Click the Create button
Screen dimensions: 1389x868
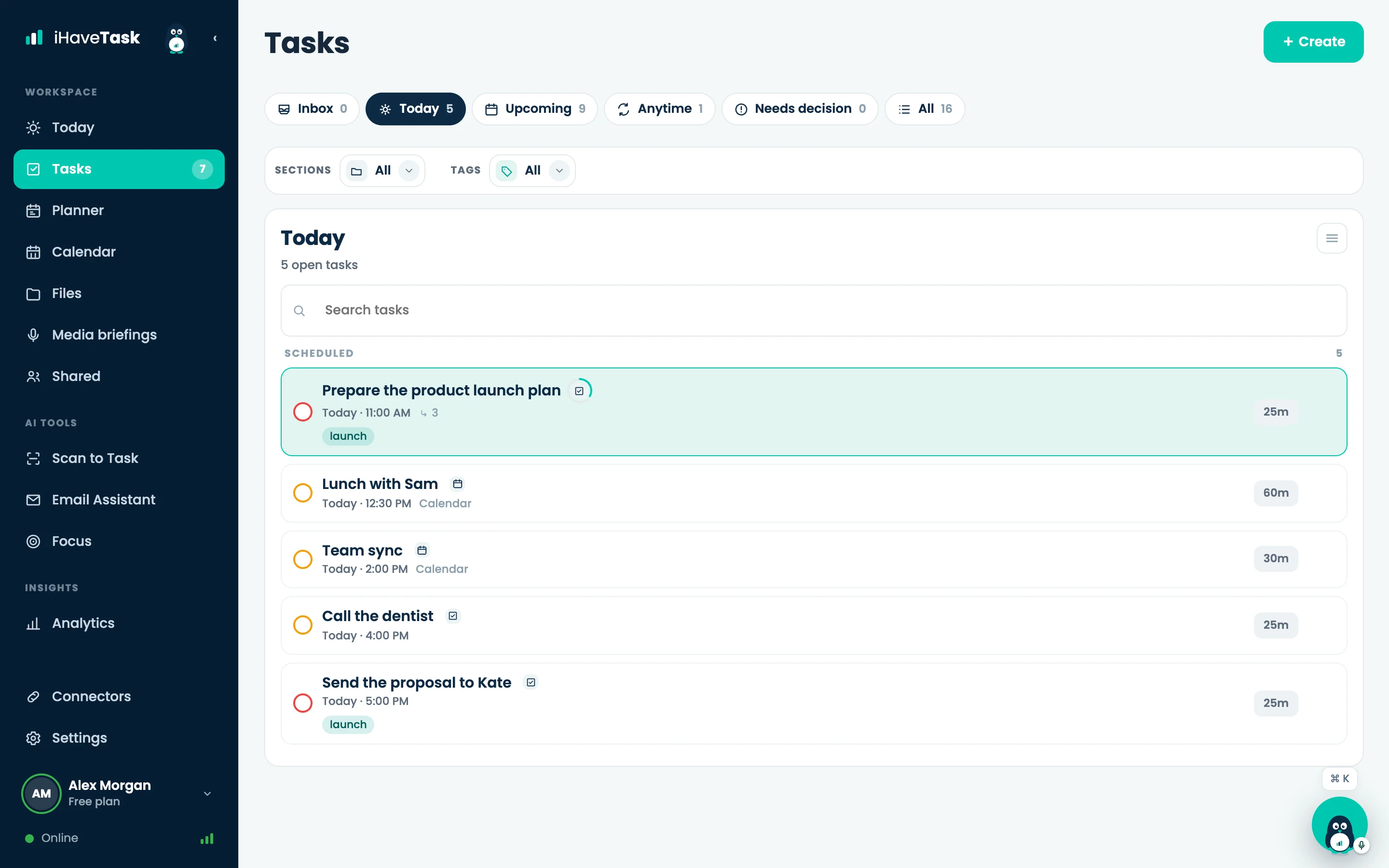(1313, 42)
